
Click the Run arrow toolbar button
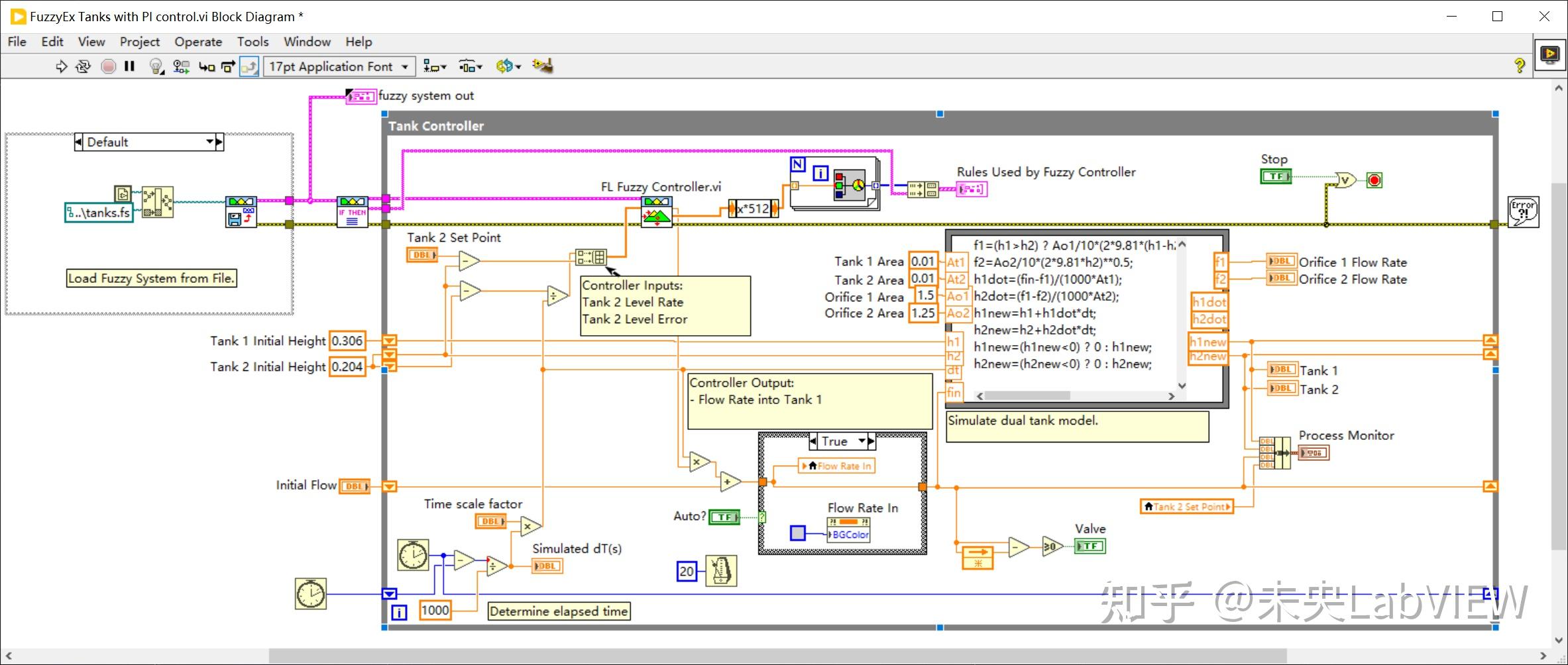pos(61,66)
